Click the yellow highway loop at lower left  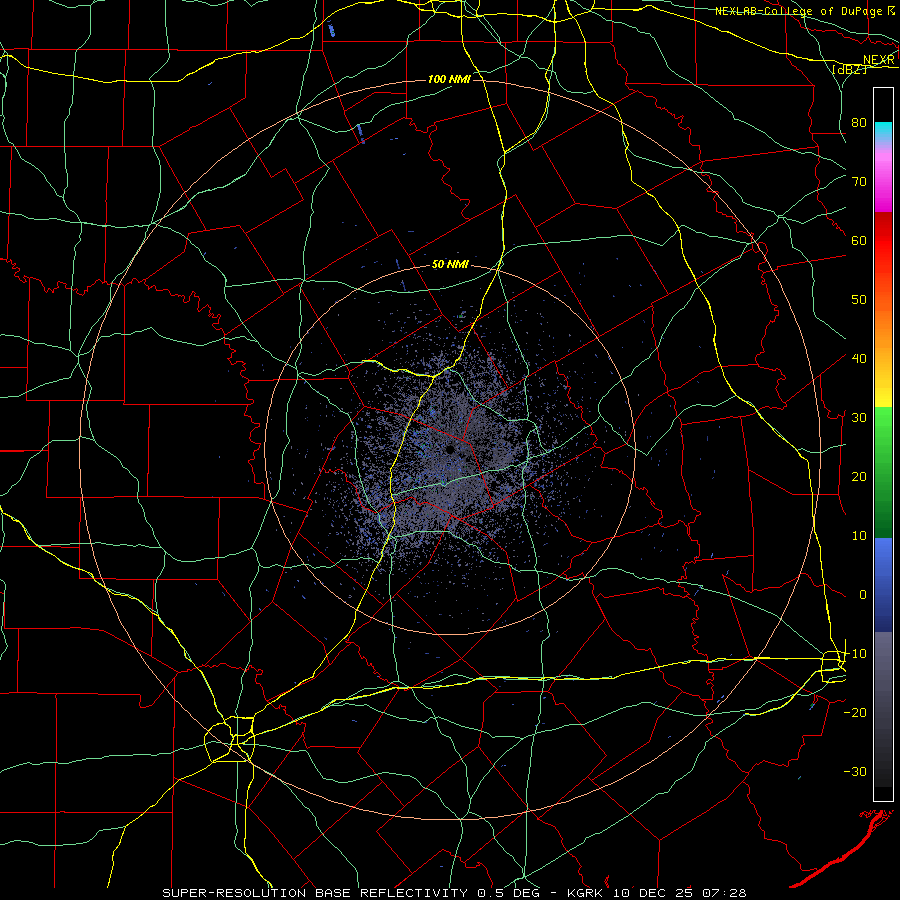click(x=231, y=739)
